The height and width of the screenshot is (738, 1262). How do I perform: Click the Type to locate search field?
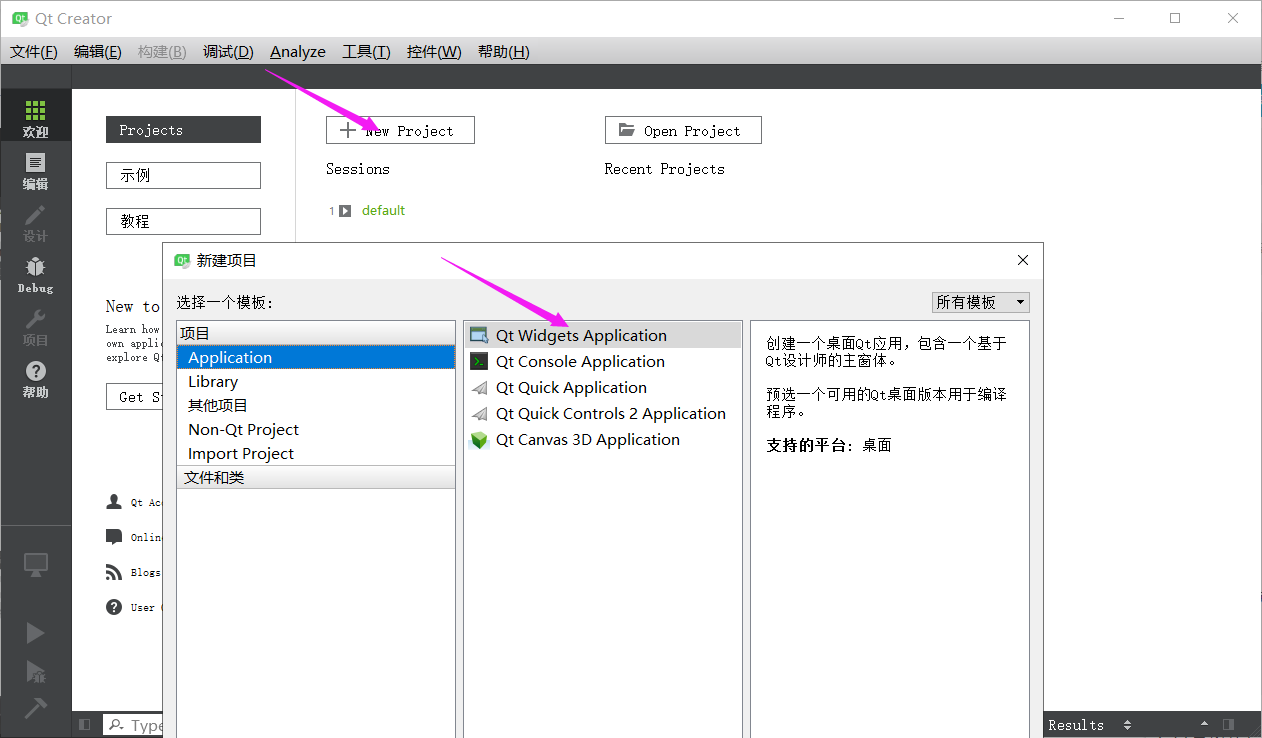click(x=134, y=725)
